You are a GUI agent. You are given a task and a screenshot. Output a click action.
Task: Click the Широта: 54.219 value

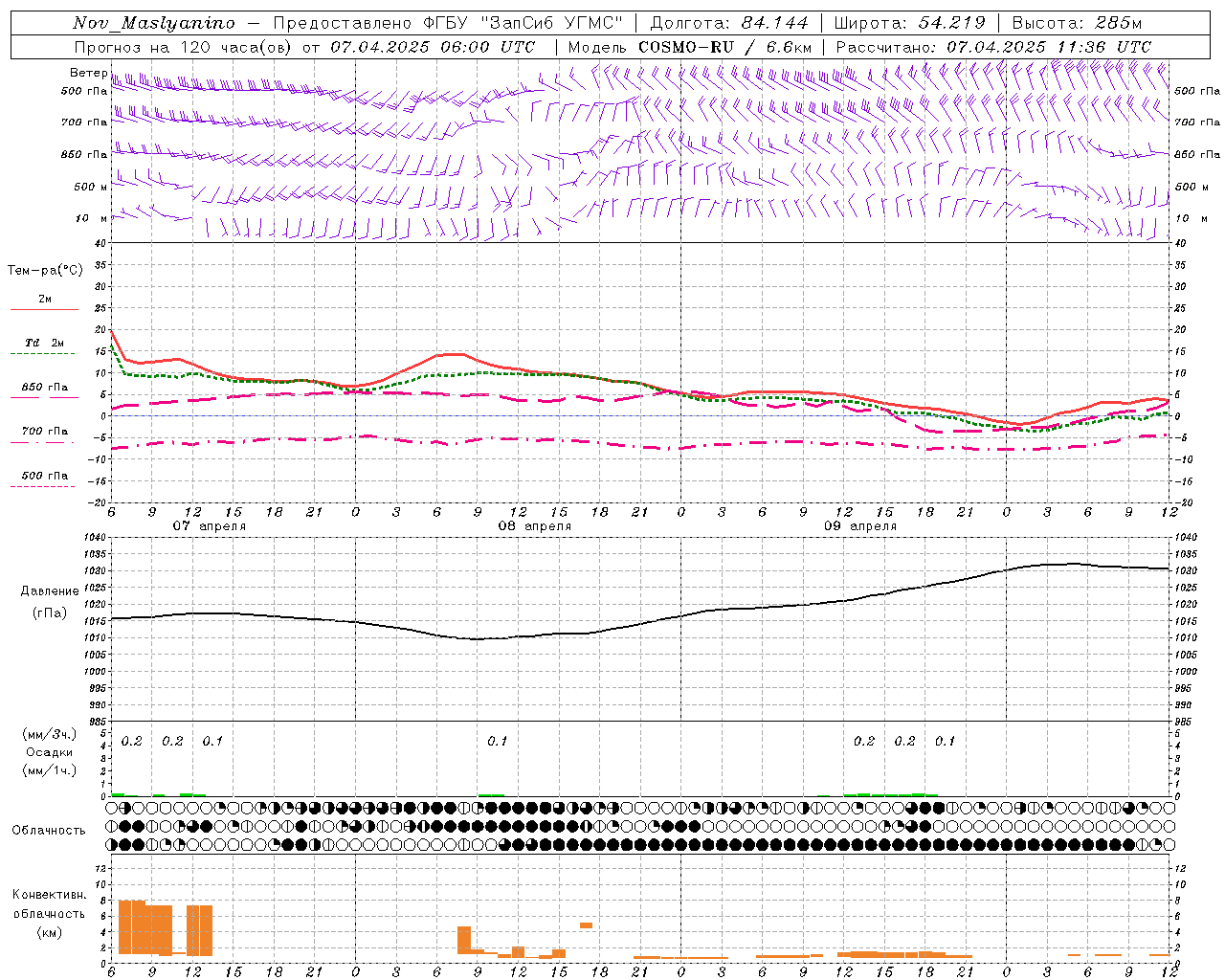coord(910,23)
